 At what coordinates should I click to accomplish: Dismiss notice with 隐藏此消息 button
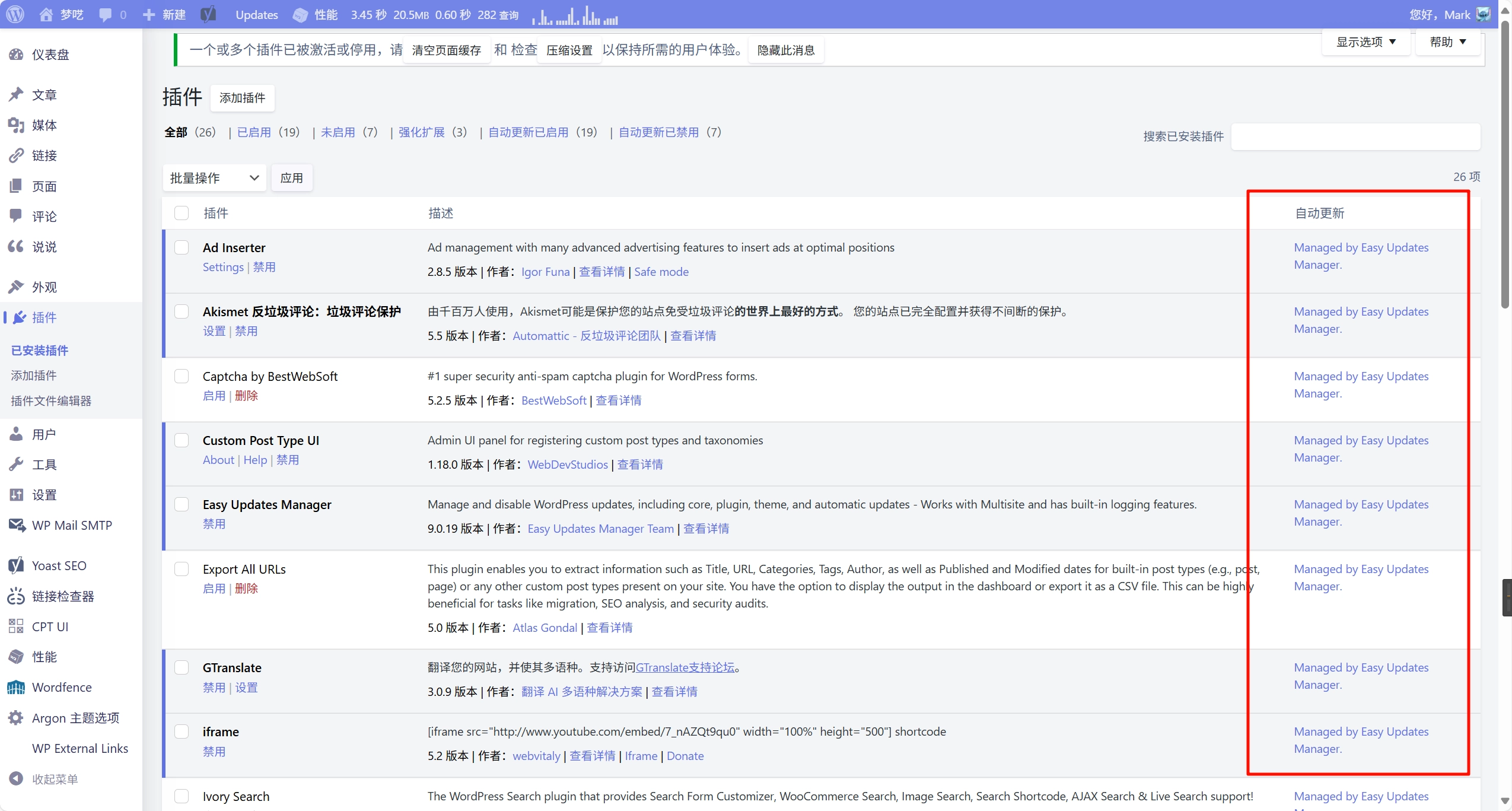point(785,50)
